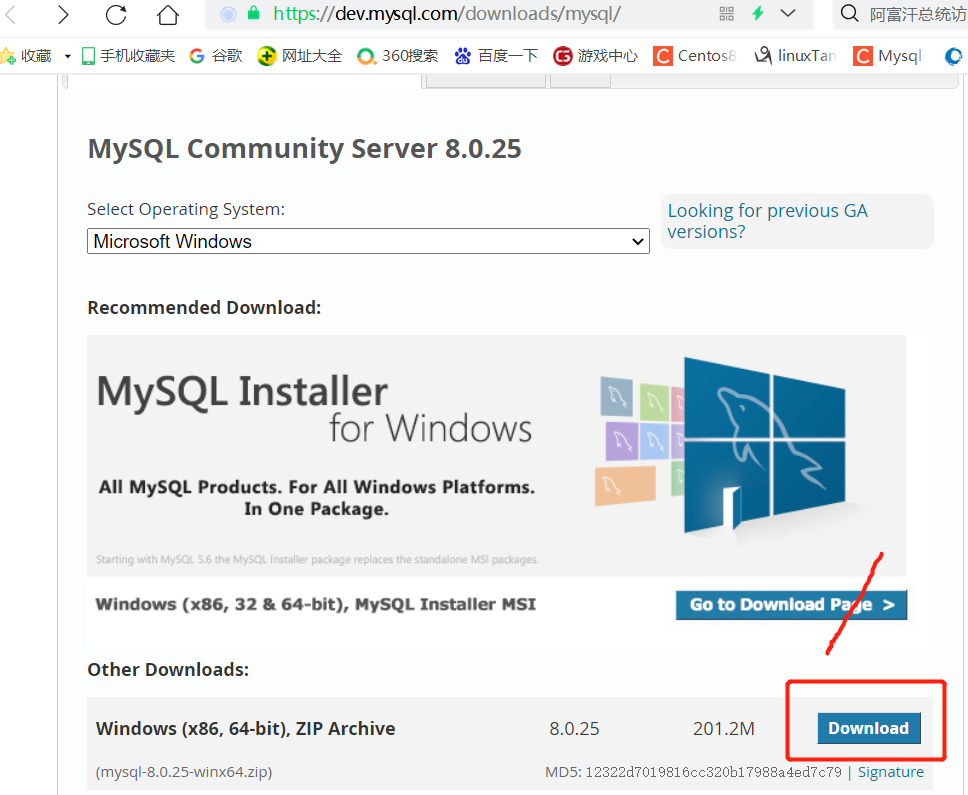The image size is (968, 795).
Task: Click the green lightning speed-mode icon
Action: click(758, 13)
